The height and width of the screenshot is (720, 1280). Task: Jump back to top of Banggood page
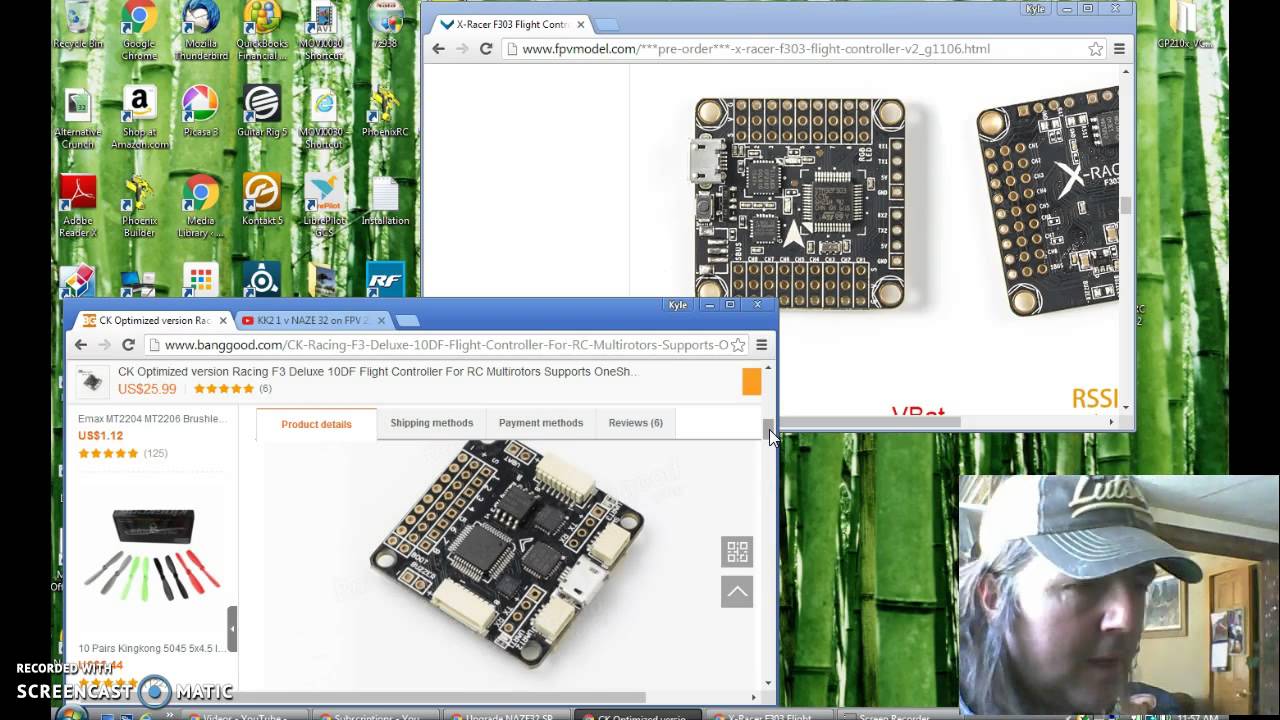737,591
